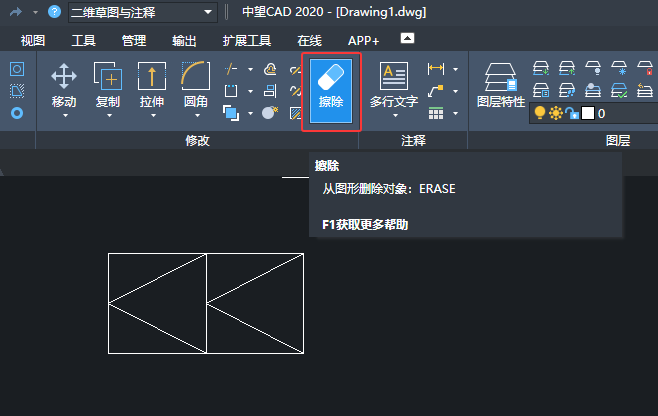Select the Copy (复制) tool

coord(108,85)
